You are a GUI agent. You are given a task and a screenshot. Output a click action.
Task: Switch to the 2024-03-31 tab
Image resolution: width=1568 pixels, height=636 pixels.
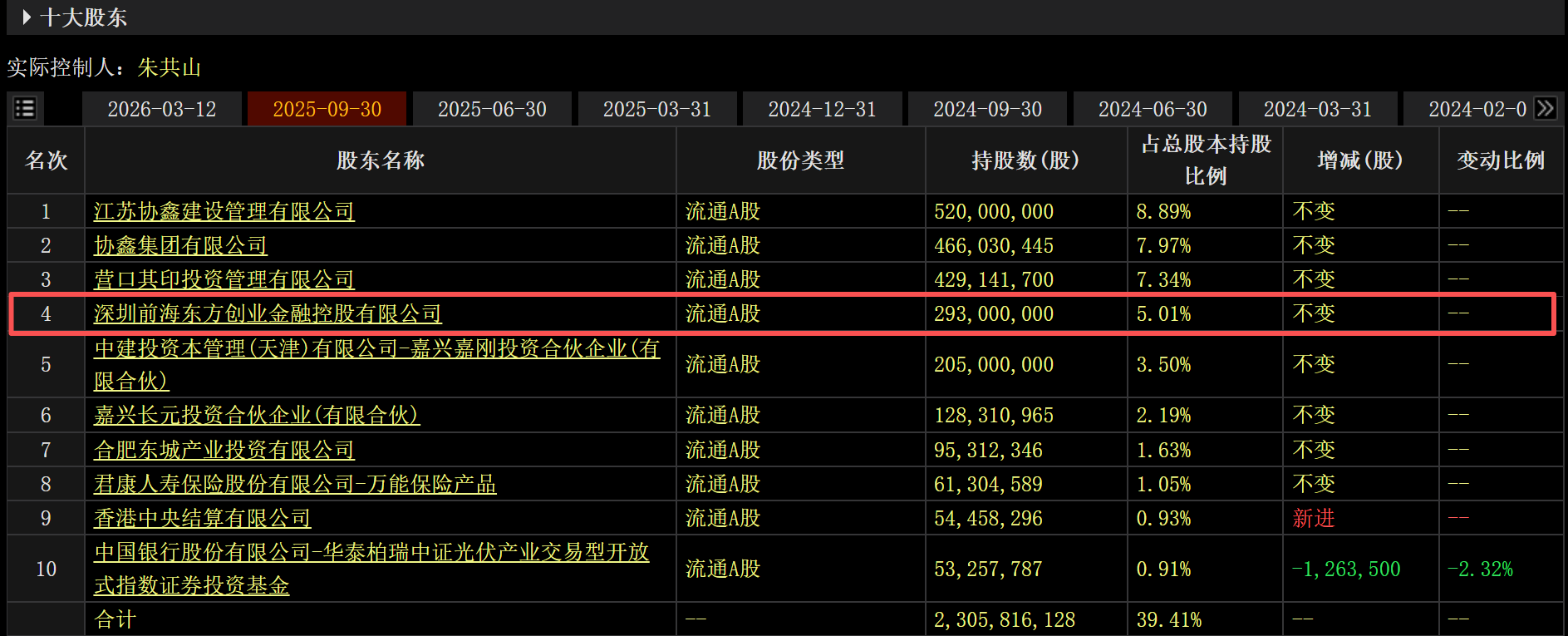click(1317, 109)
